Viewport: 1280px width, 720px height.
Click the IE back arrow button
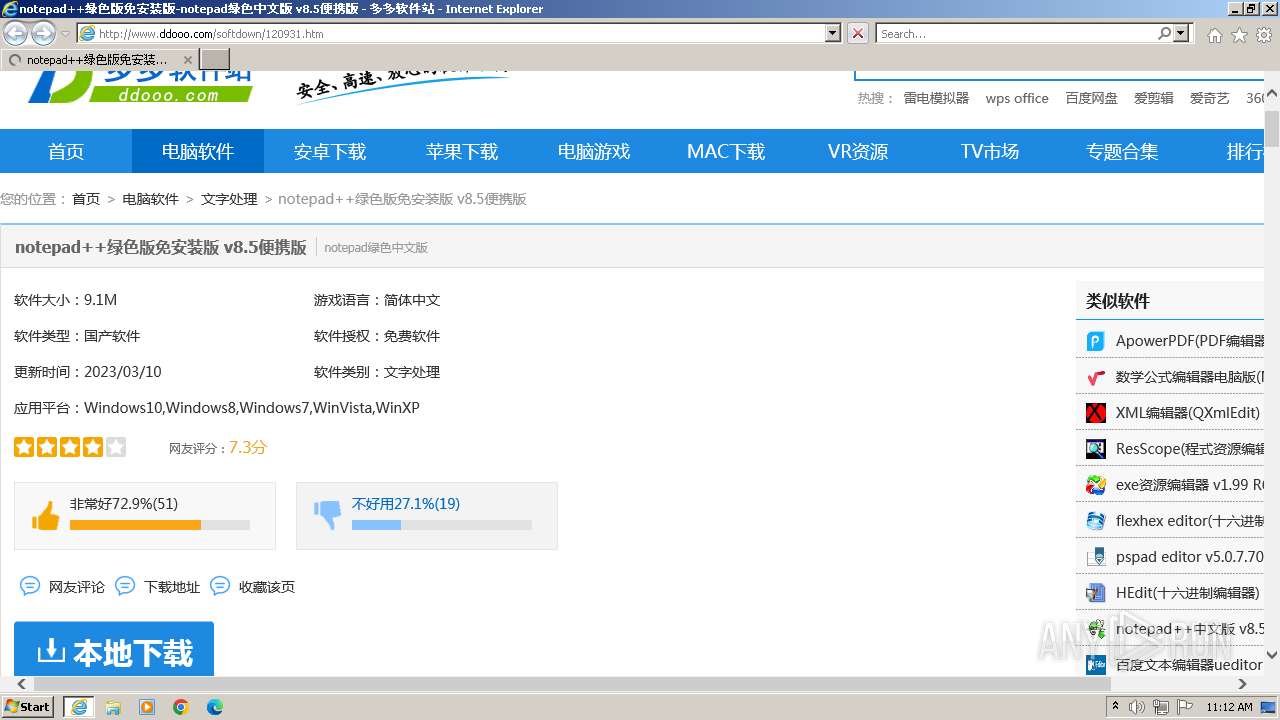[16, 33]
